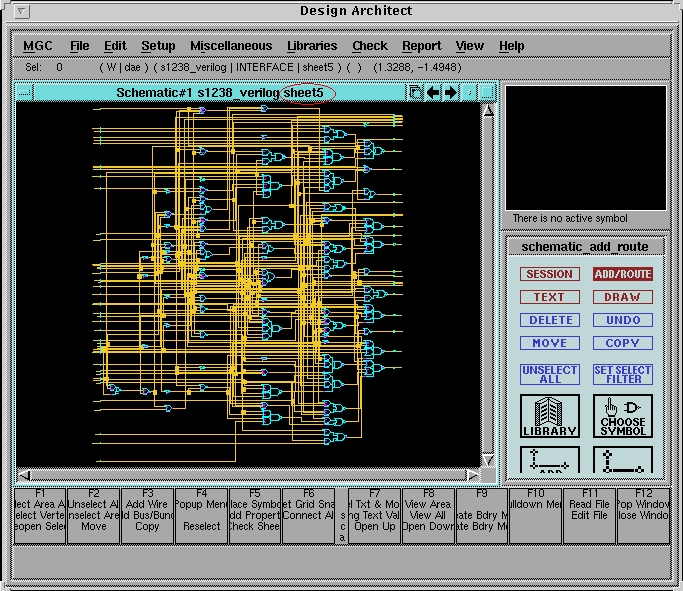Switch palette to SESSION mode
The height and width of the screenshot is (591, 683).
pos(549,274)
